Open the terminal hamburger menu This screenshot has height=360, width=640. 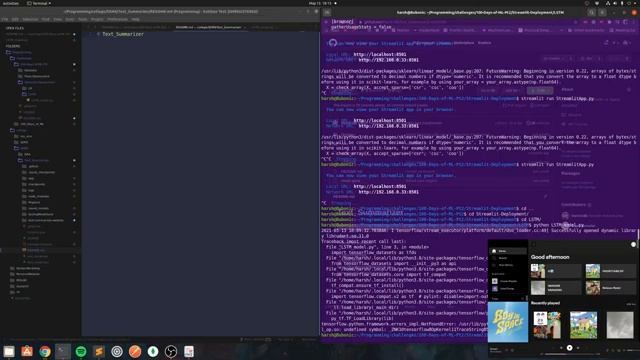(x=602, y=13)
